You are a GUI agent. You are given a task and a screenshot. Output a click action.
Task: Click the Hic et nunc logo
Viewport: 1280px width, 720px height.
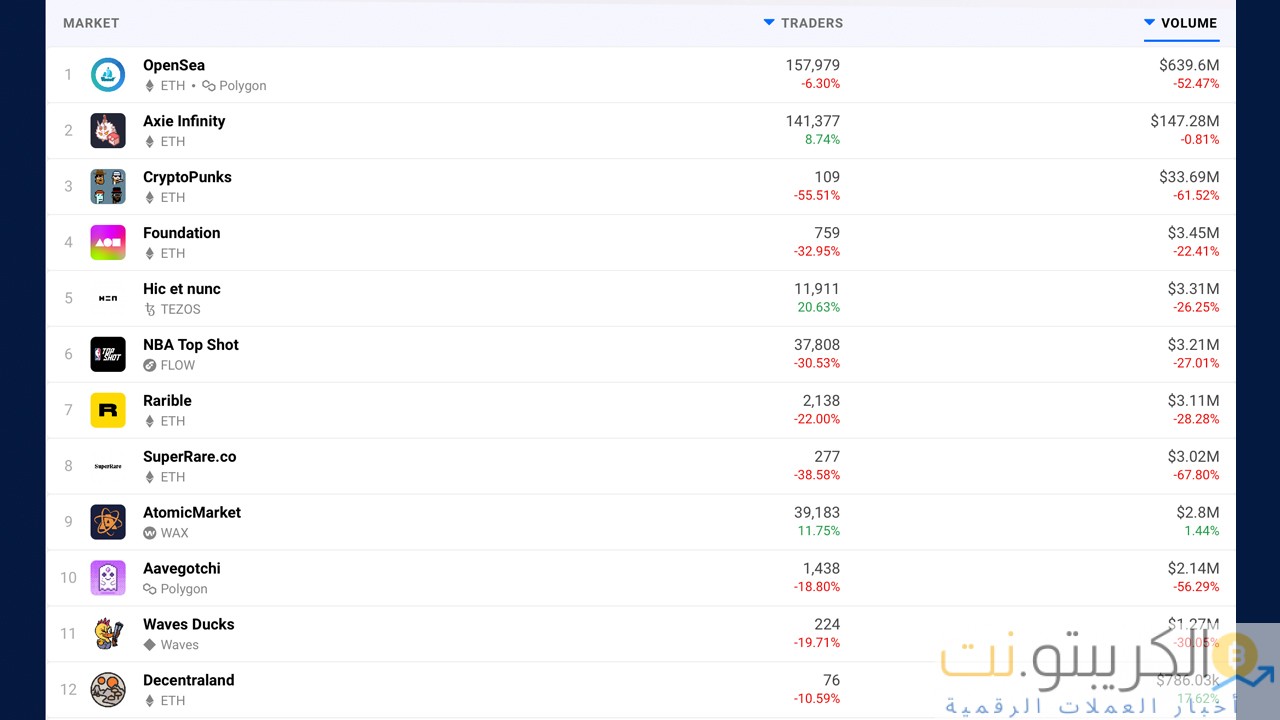[x=108, y=299]
